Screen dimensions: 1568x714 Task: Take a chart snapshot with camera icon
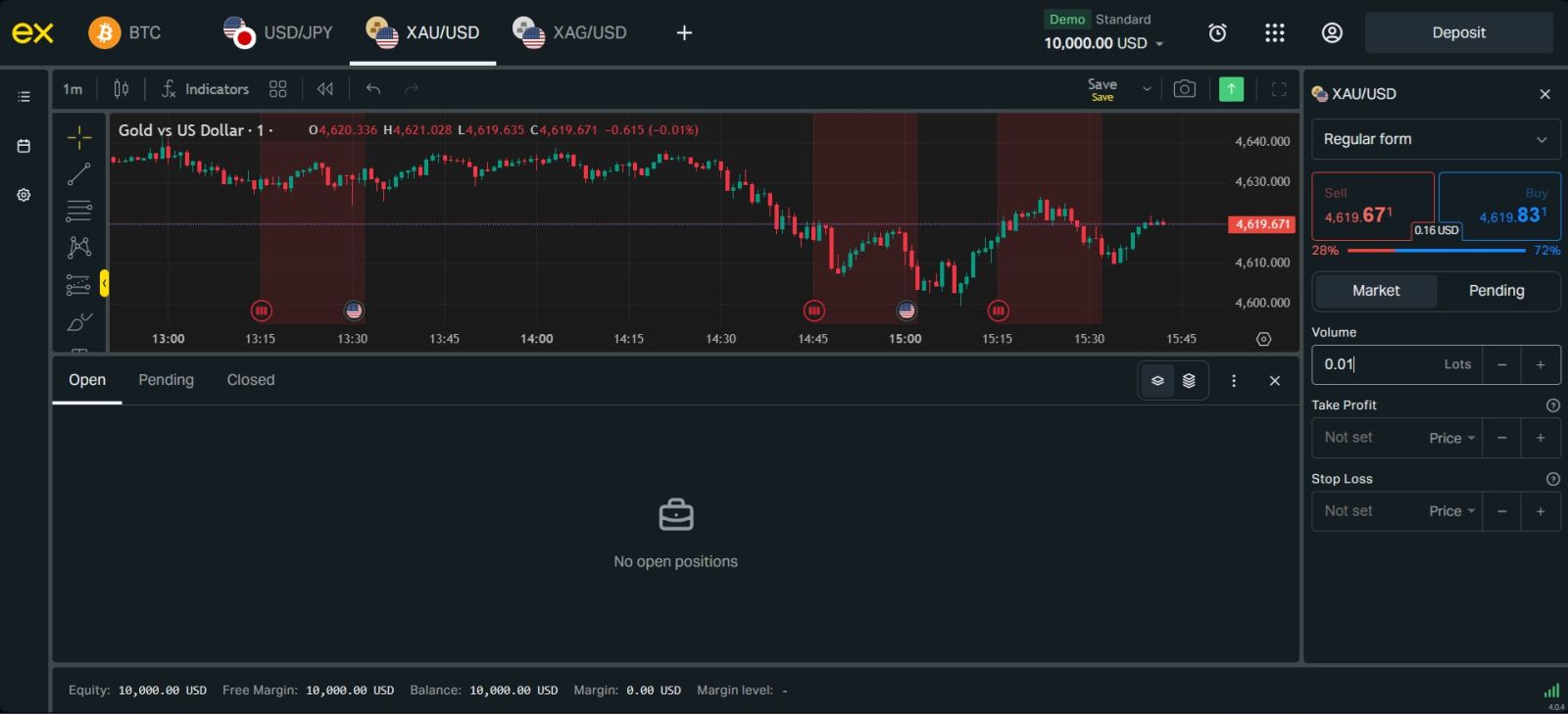click(x=1184, y=89)
